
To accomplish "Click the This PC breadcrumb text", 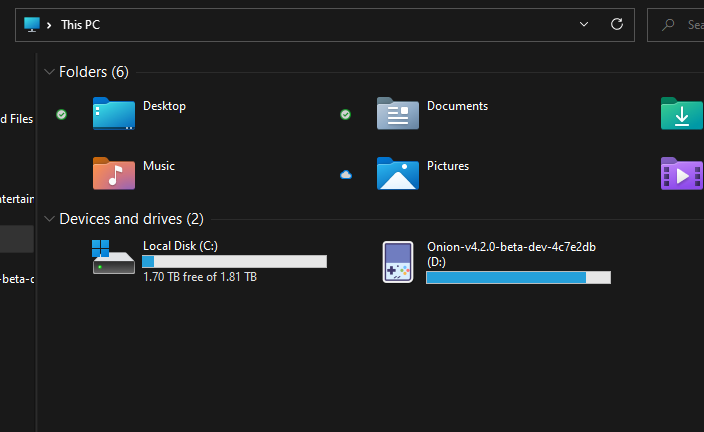I will (80, 24).
